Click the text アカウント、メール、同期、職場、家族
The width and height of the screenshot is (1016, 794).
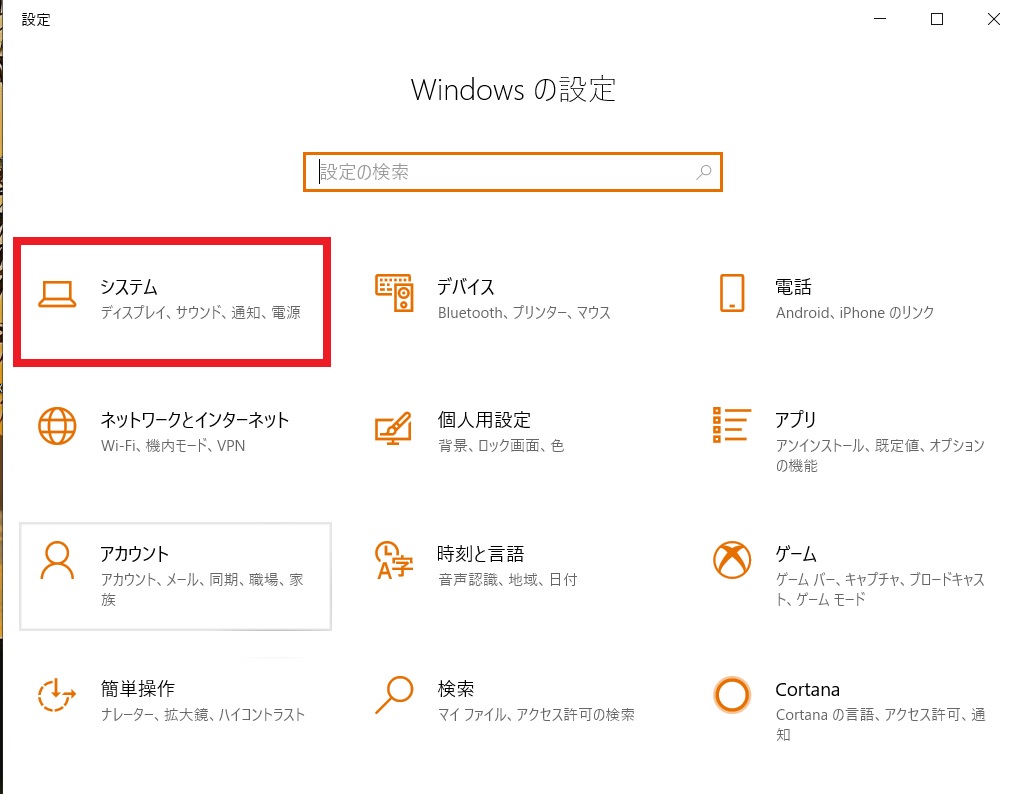coord(202,590)
